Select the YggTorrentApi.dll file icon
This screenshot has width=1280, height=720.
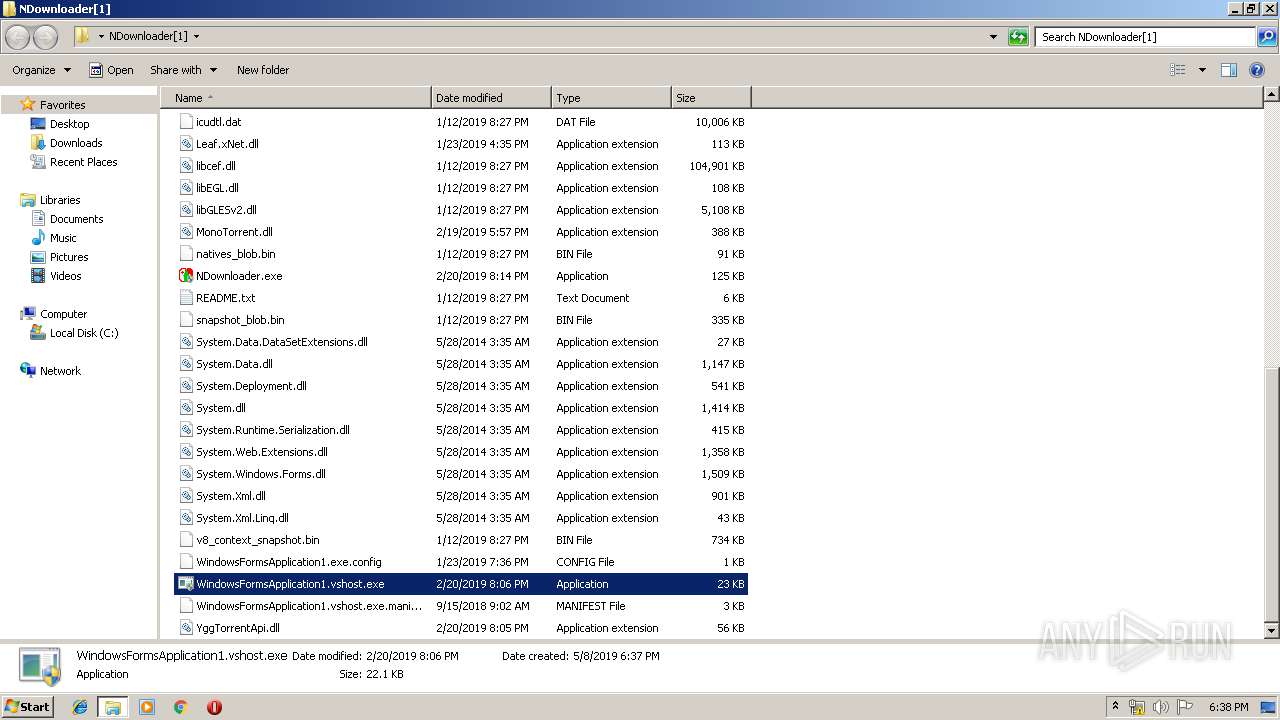click(186, 628)
